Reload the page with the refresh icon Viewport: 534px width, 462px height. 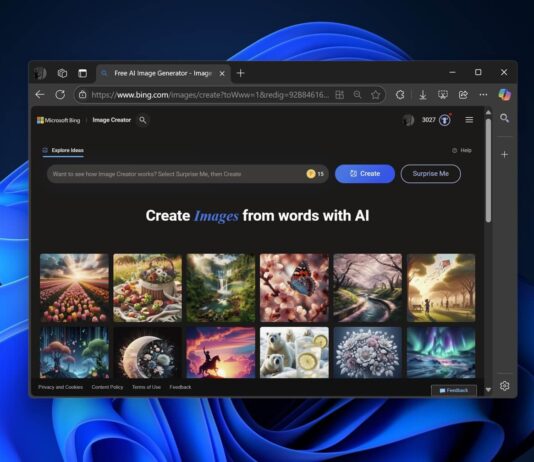60,95
